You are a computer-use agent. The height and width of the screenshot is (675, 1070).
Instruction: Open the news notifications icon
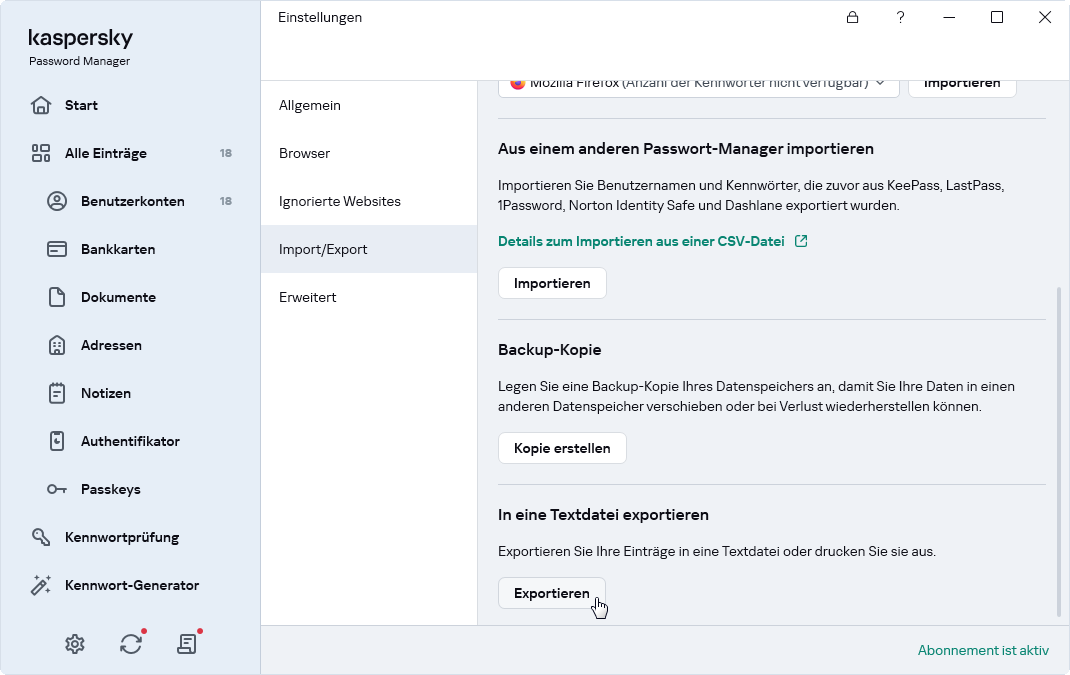click(x=187, y=644)
